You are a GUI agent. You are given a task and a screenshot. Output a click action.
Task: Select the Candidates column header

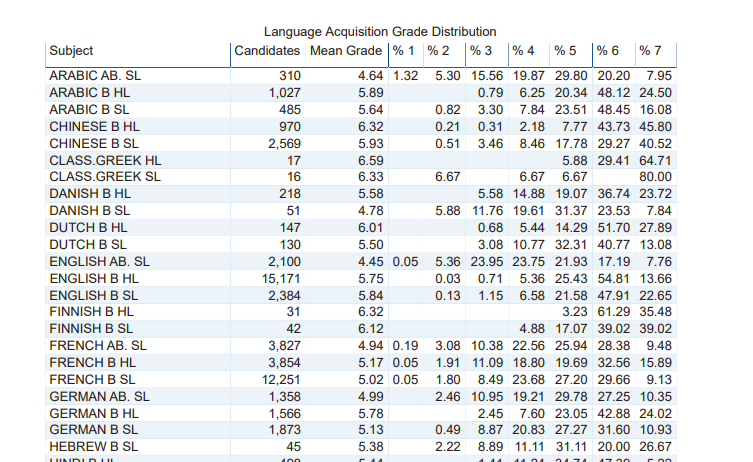pos(267,51)
